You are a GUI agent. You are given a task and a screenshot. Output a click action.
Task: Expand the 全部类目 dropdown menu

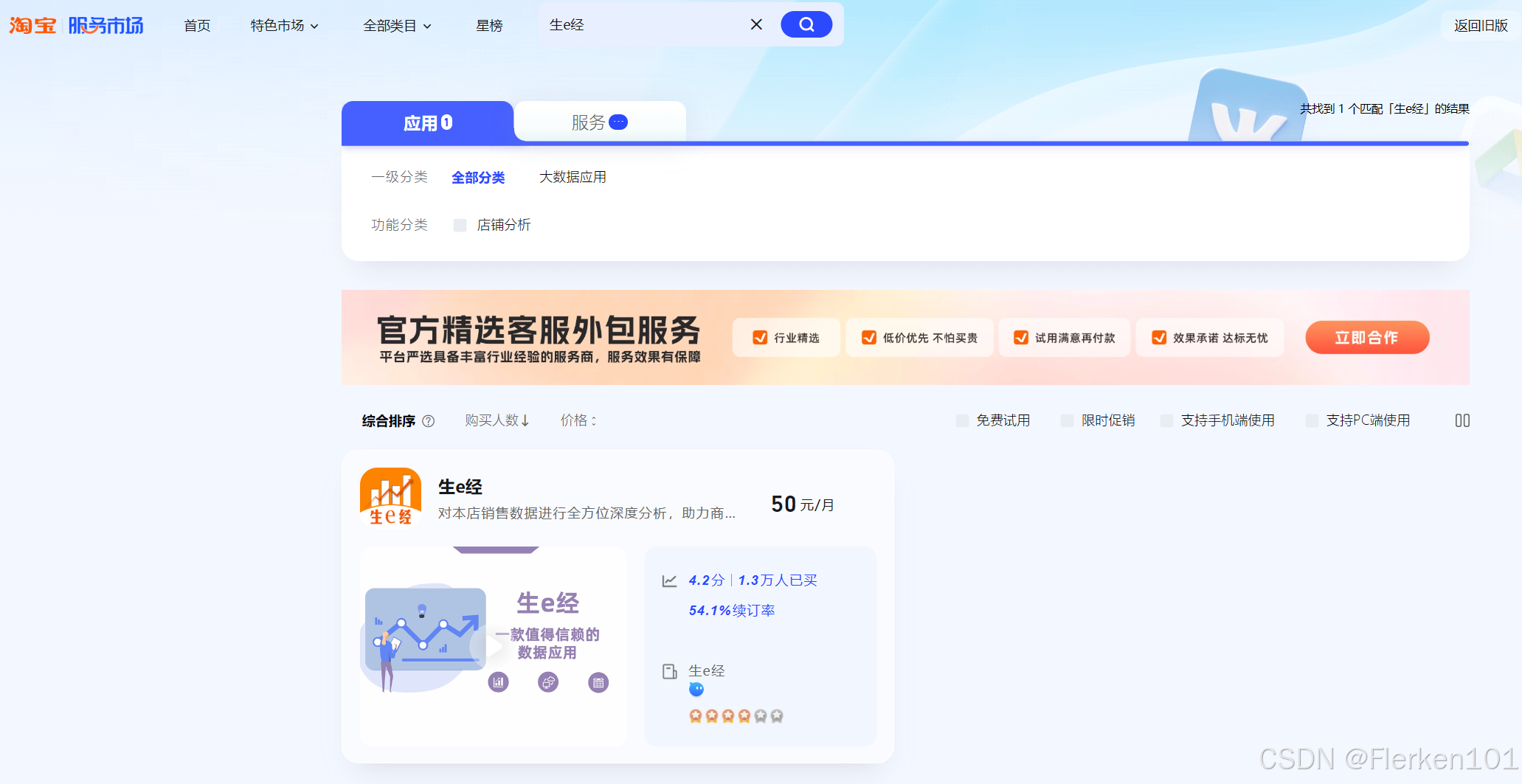click(x=397, y=26)
